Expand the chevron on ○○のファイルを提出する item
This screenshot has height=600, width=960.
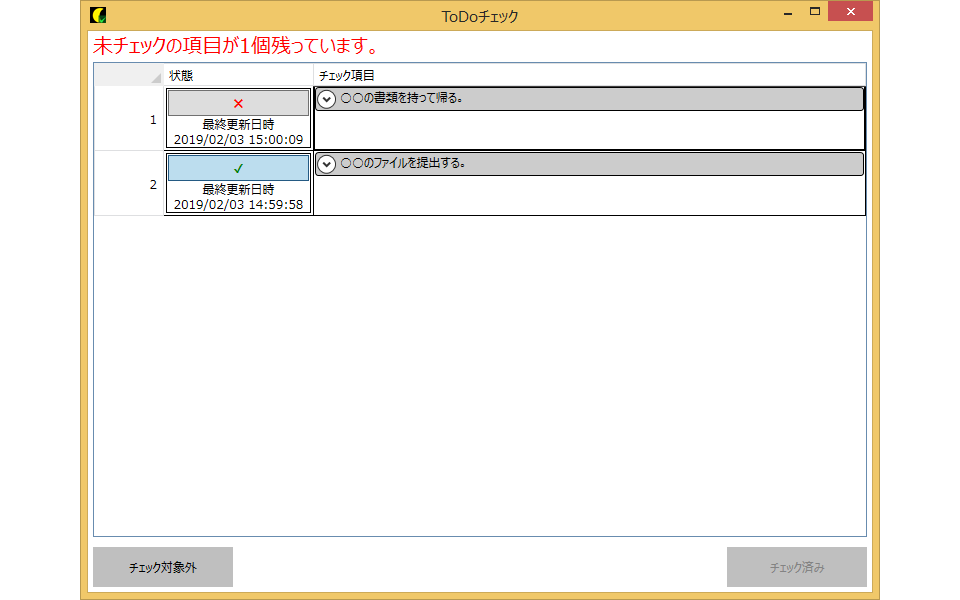(327, 163)
